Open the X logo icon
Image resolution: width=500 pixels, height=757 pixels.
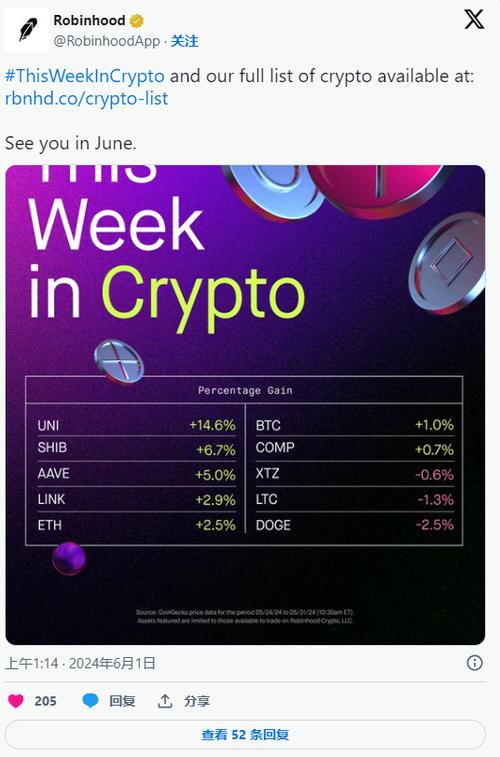(x=474, y=20)
